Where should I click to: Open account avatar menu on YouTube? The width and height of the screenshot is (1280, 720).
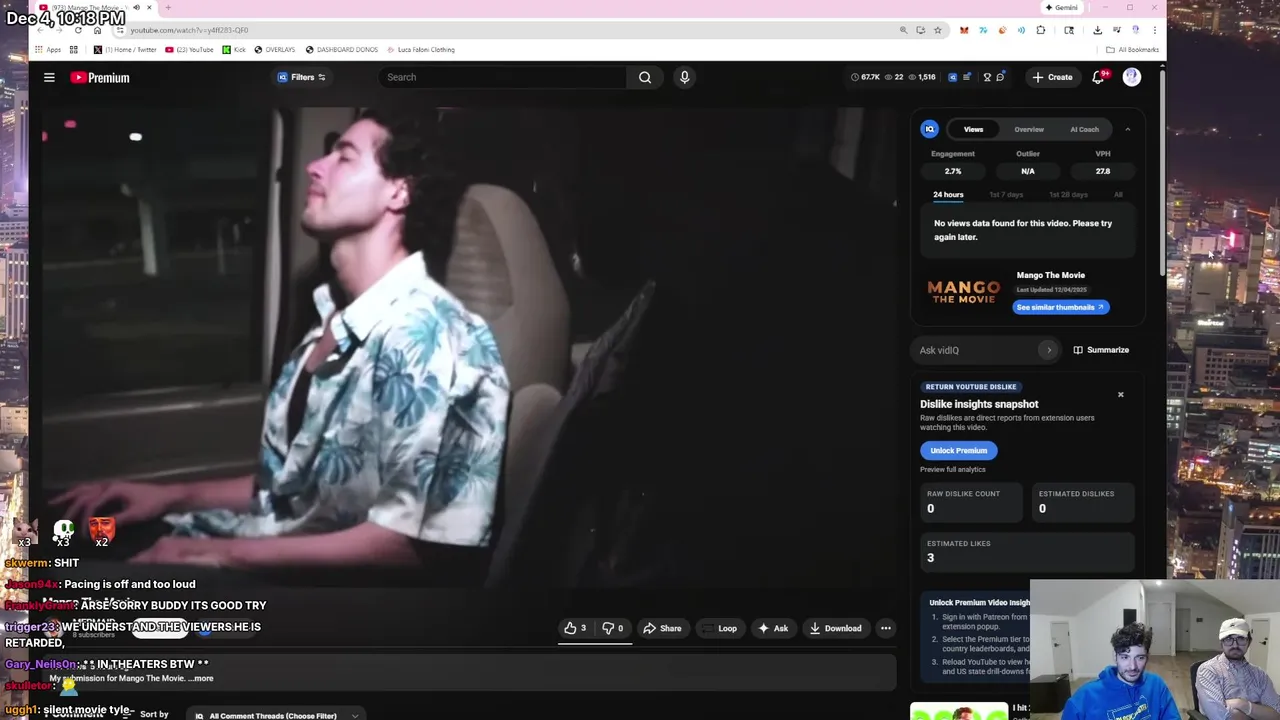pyautogui.click(x=1131, y=77)
